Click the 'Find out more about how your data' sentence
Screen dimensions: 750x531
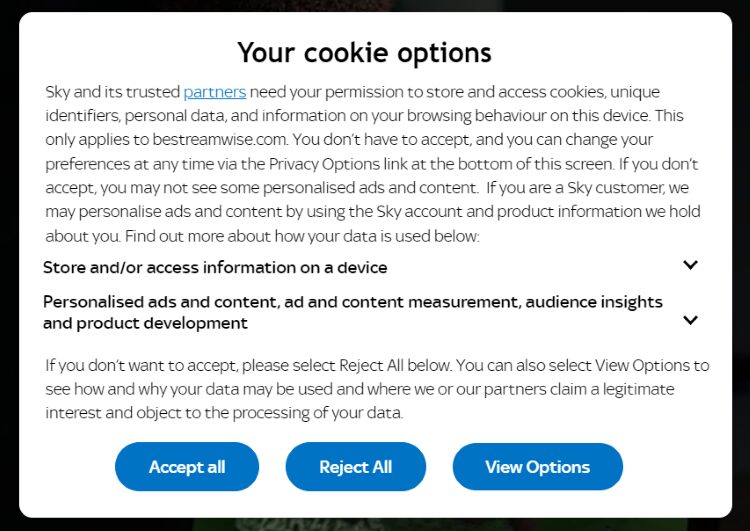pos(300,237)
